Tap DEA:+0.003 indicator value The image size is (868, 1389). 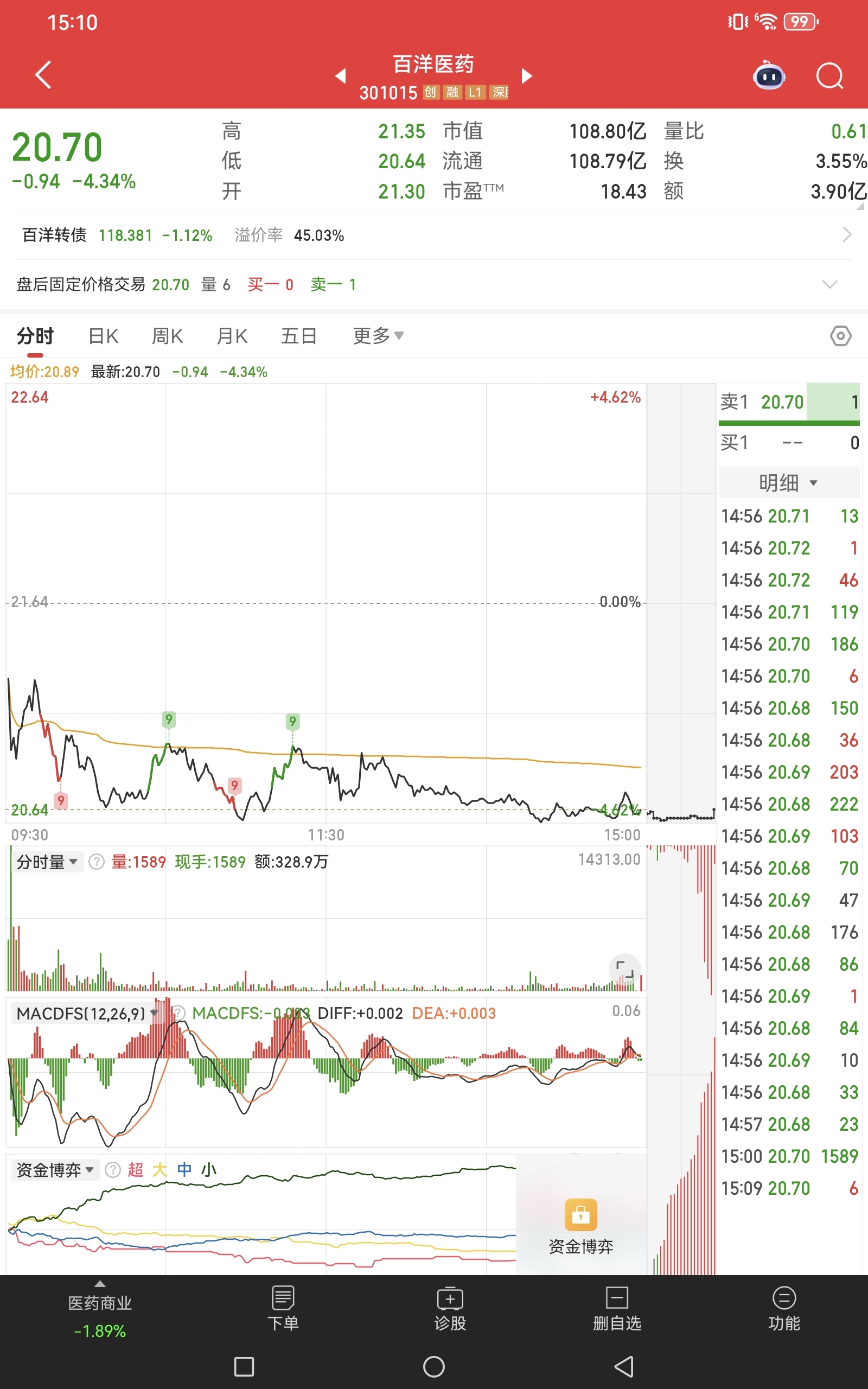click(454, 1013)
